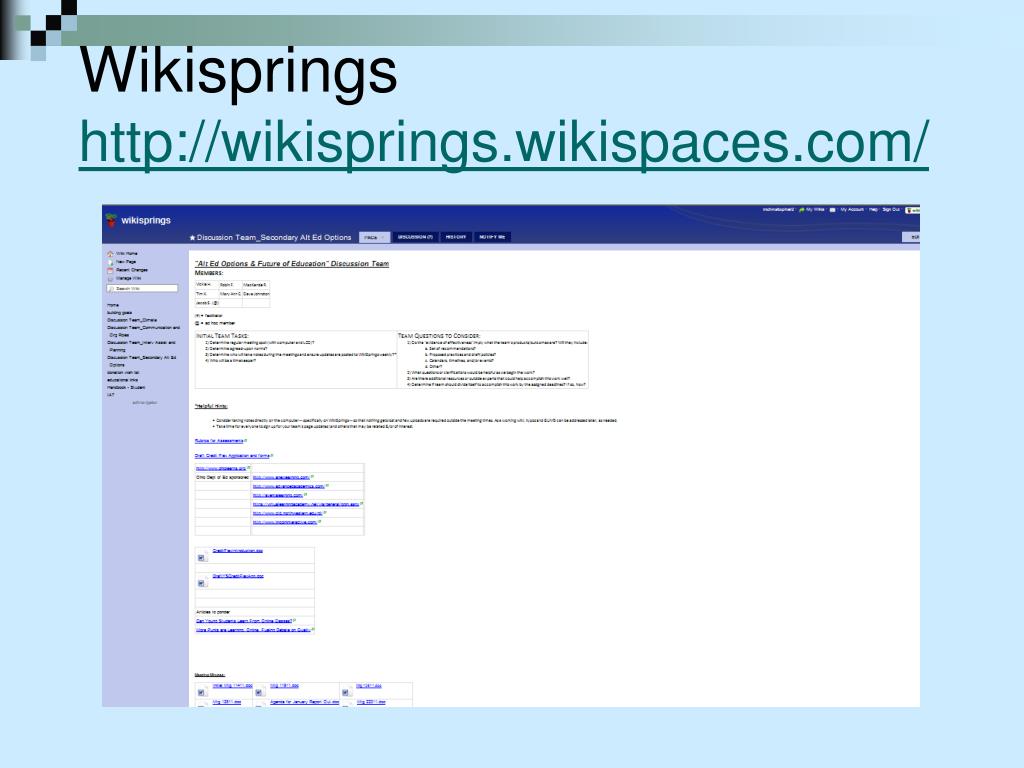
Task: Switch to the Discussion tab
Action: point(415,237)
